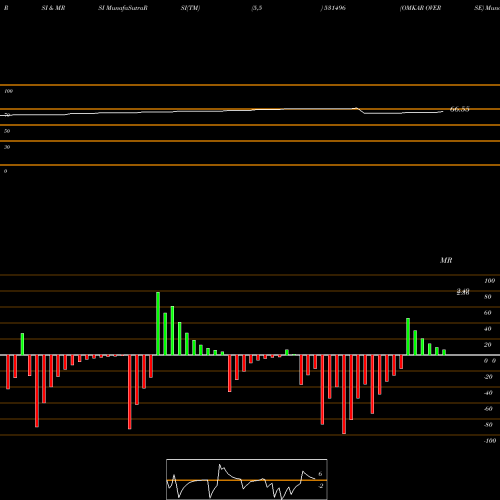500x500 pixels.
Task: Click the MR panel title label
Action: (446, 260)
